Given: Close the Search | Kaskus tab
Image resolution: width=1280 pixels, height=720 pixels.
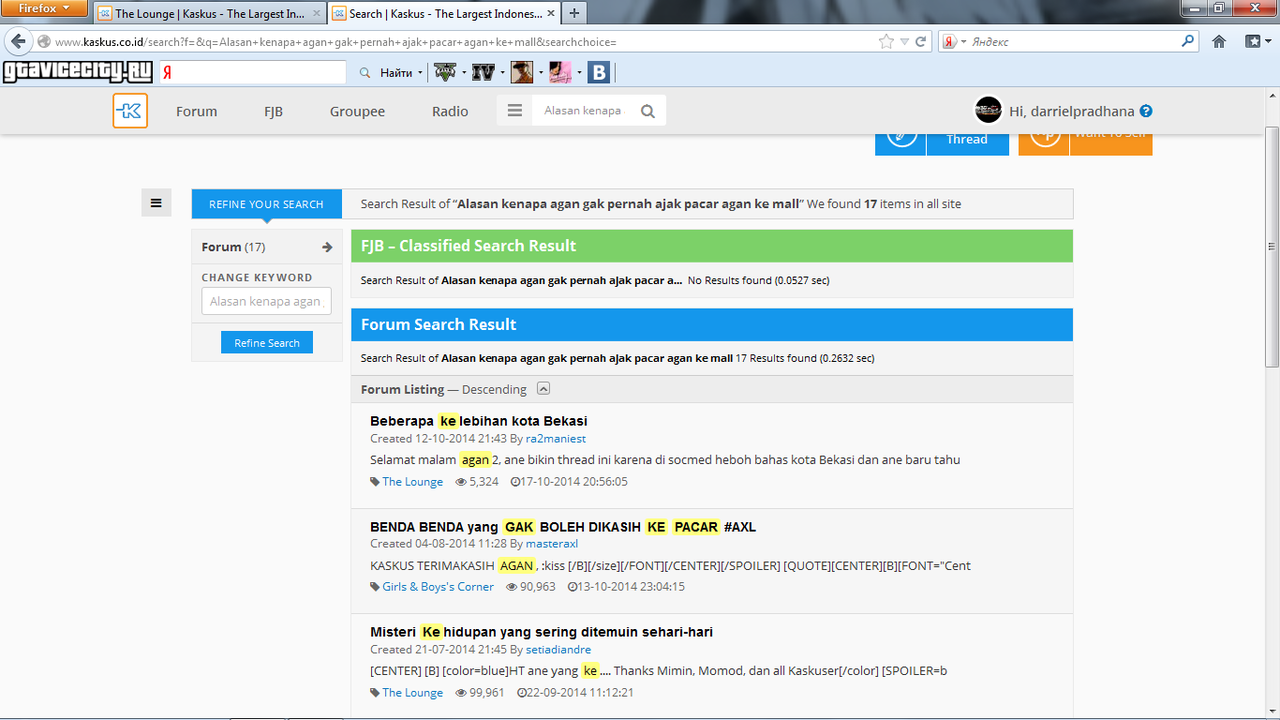Looking at the screenshot, I should click(551, 13).
